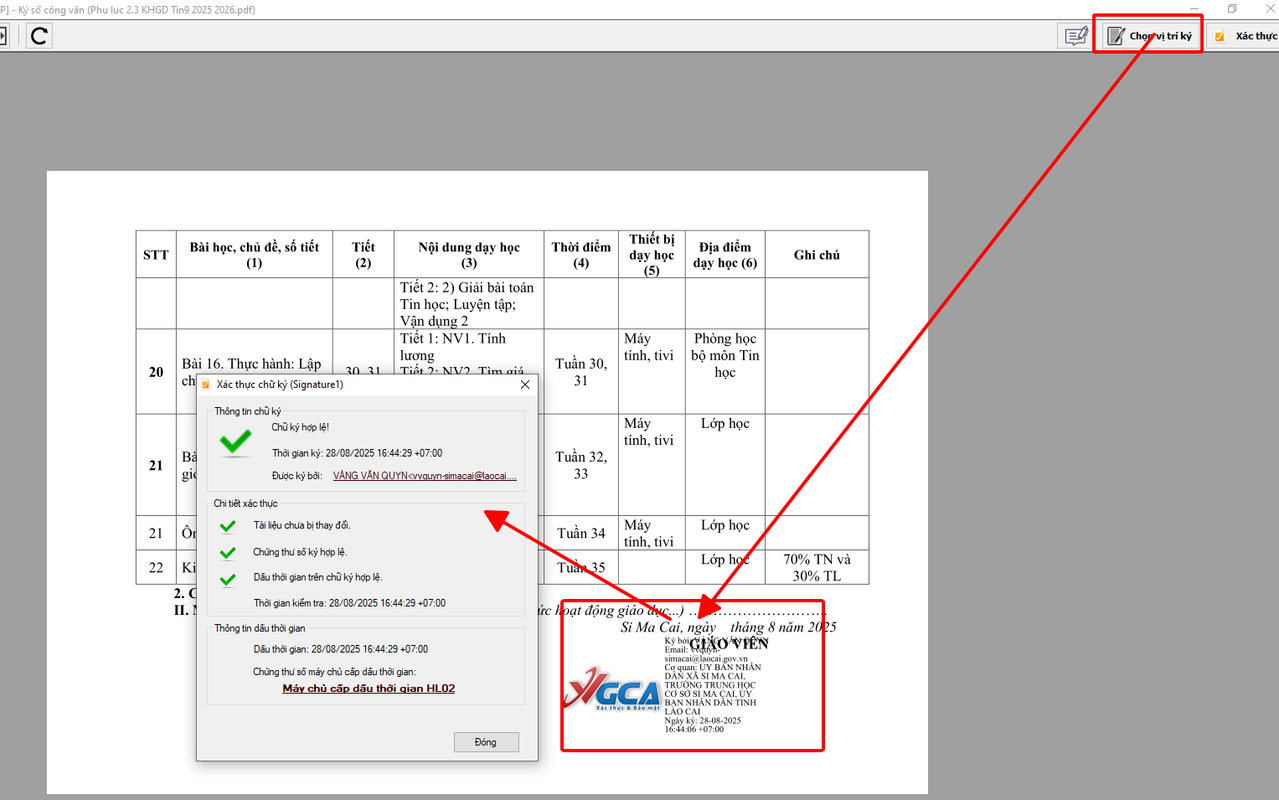The height and width of the screenshot is (800, 1279).
Task: Click checkmark beside 'Tài liệu chưa bị thay đổi'
Action: click(228, 526)
